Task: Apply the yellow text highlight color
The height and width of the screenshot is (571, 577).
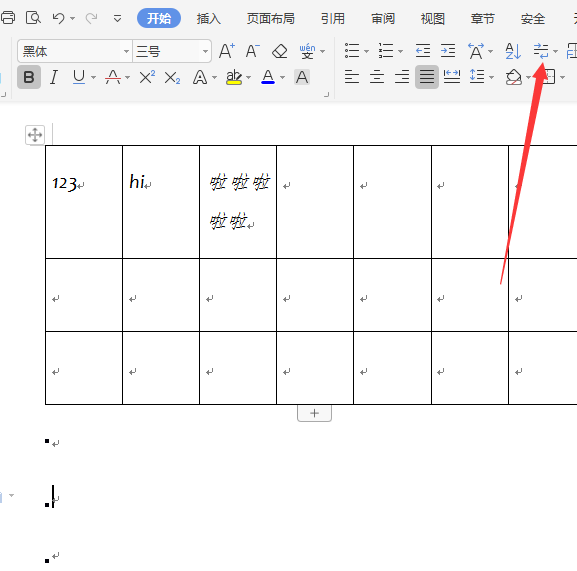Action: pos(234,77)
